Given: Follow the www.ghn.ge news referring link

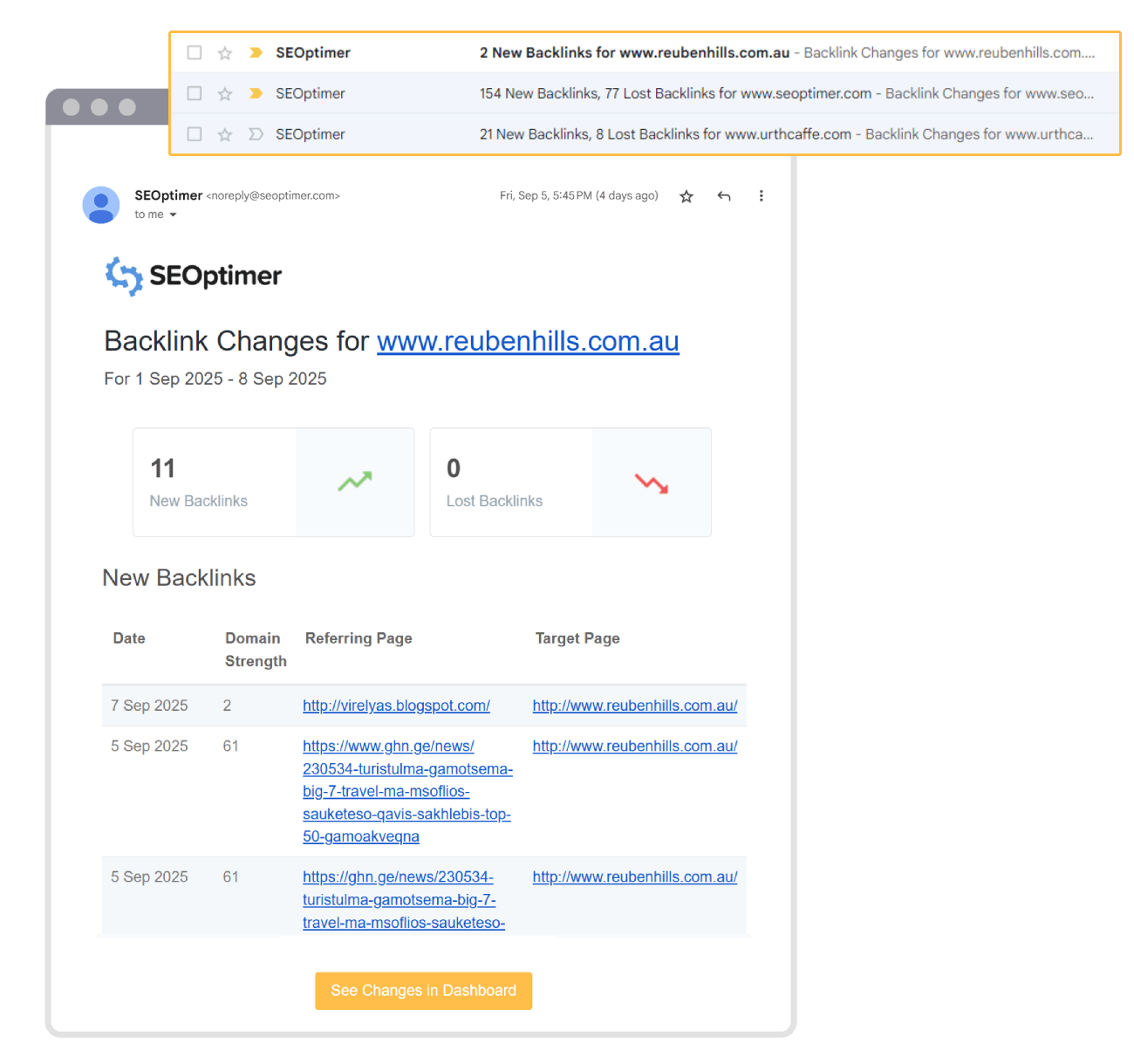Looking at the screenshot, I should (x=407, y=791).
